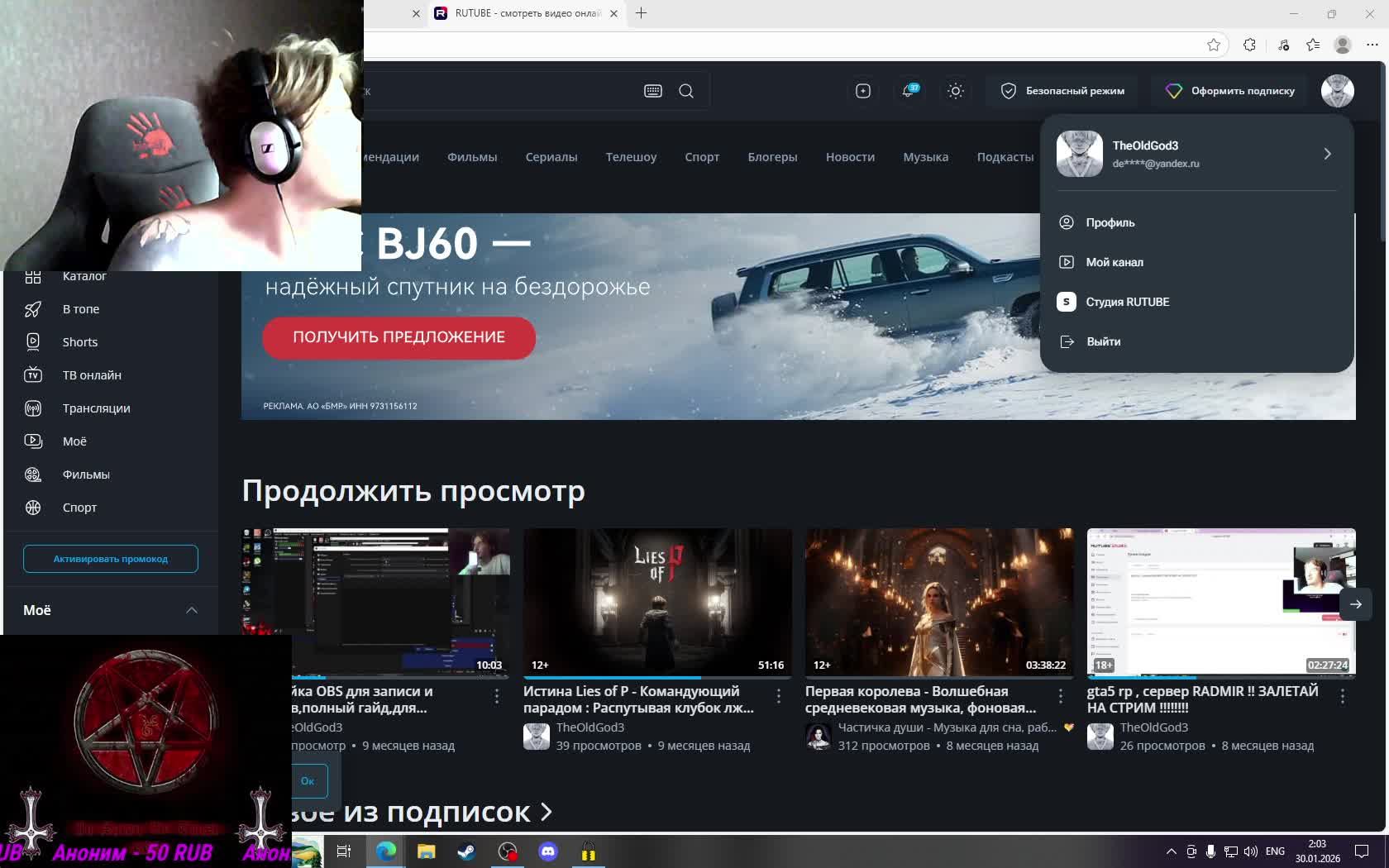Close the RUTUBE browser tab
The height and width of the screenshot is (868, 1389).
tap(613, 13)
